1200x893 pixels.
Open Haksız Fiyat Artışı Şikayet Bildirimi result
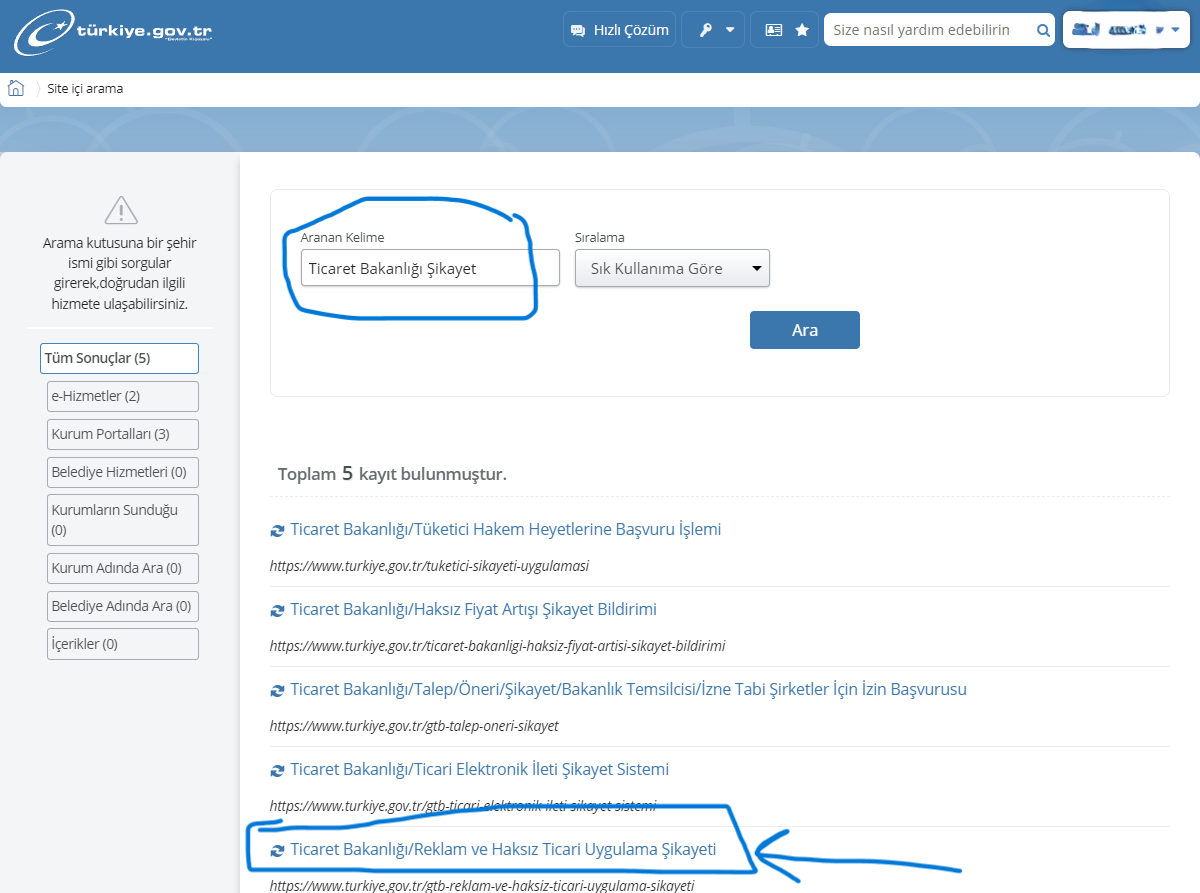(x=473, y=609)
